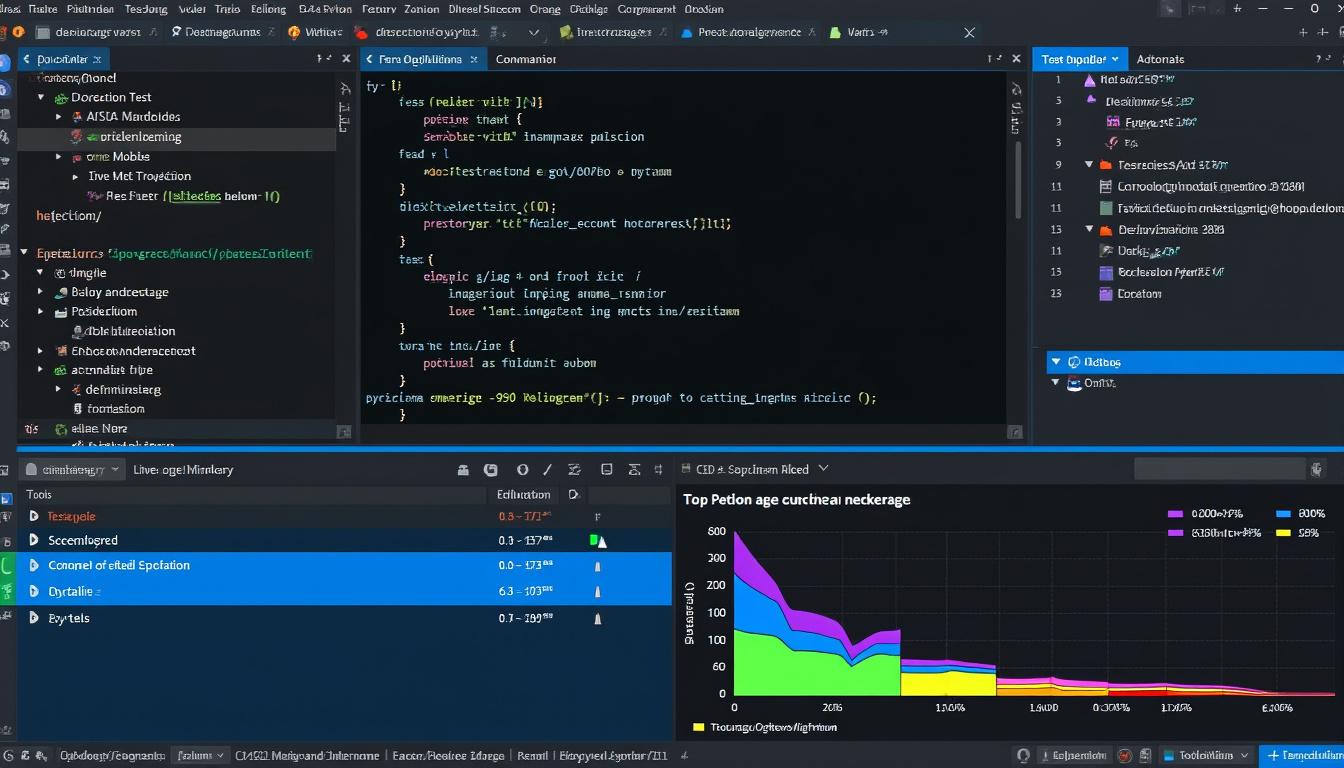1344x768 pixels.
Task: Toggle the alert marker next to Dyrtalie
Action: (x=598, y=591)
